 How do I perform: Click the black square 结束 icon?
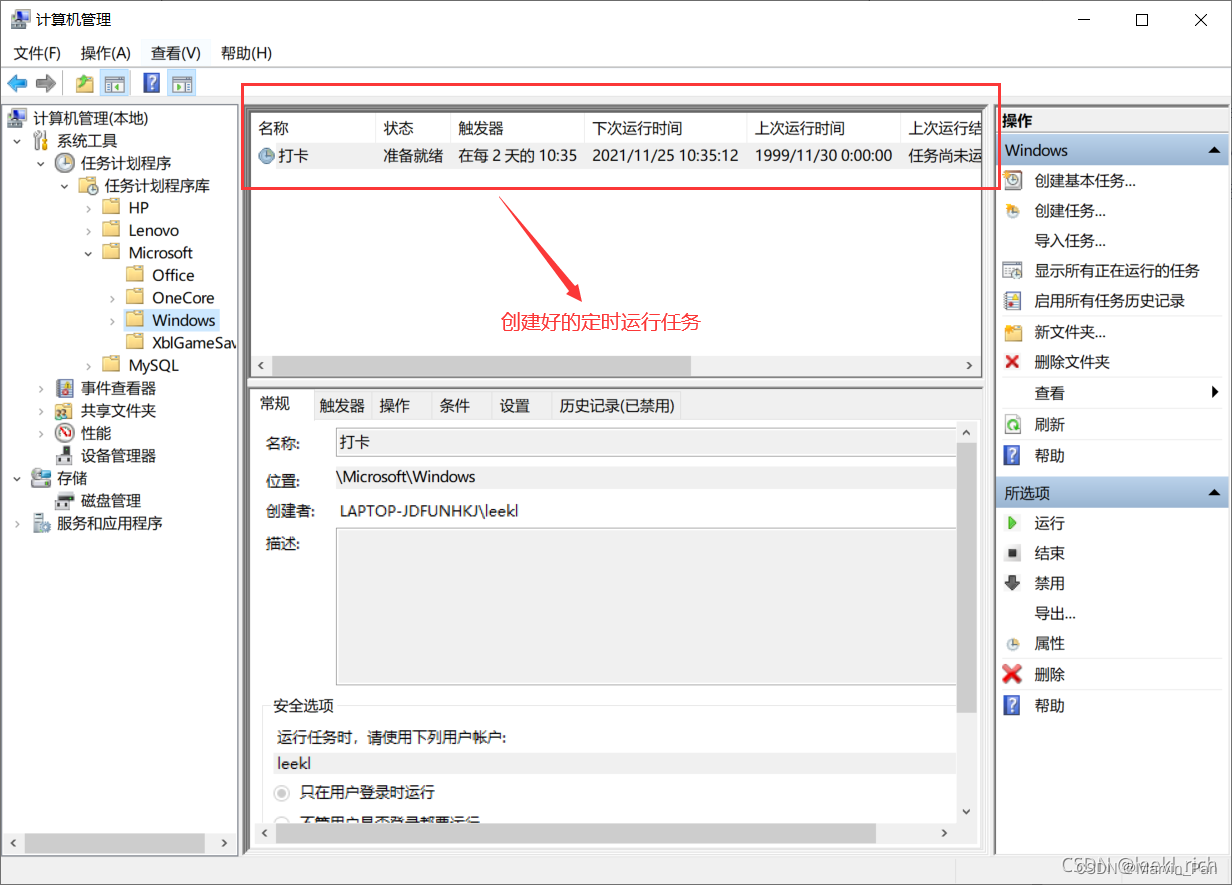point(1013,553)
